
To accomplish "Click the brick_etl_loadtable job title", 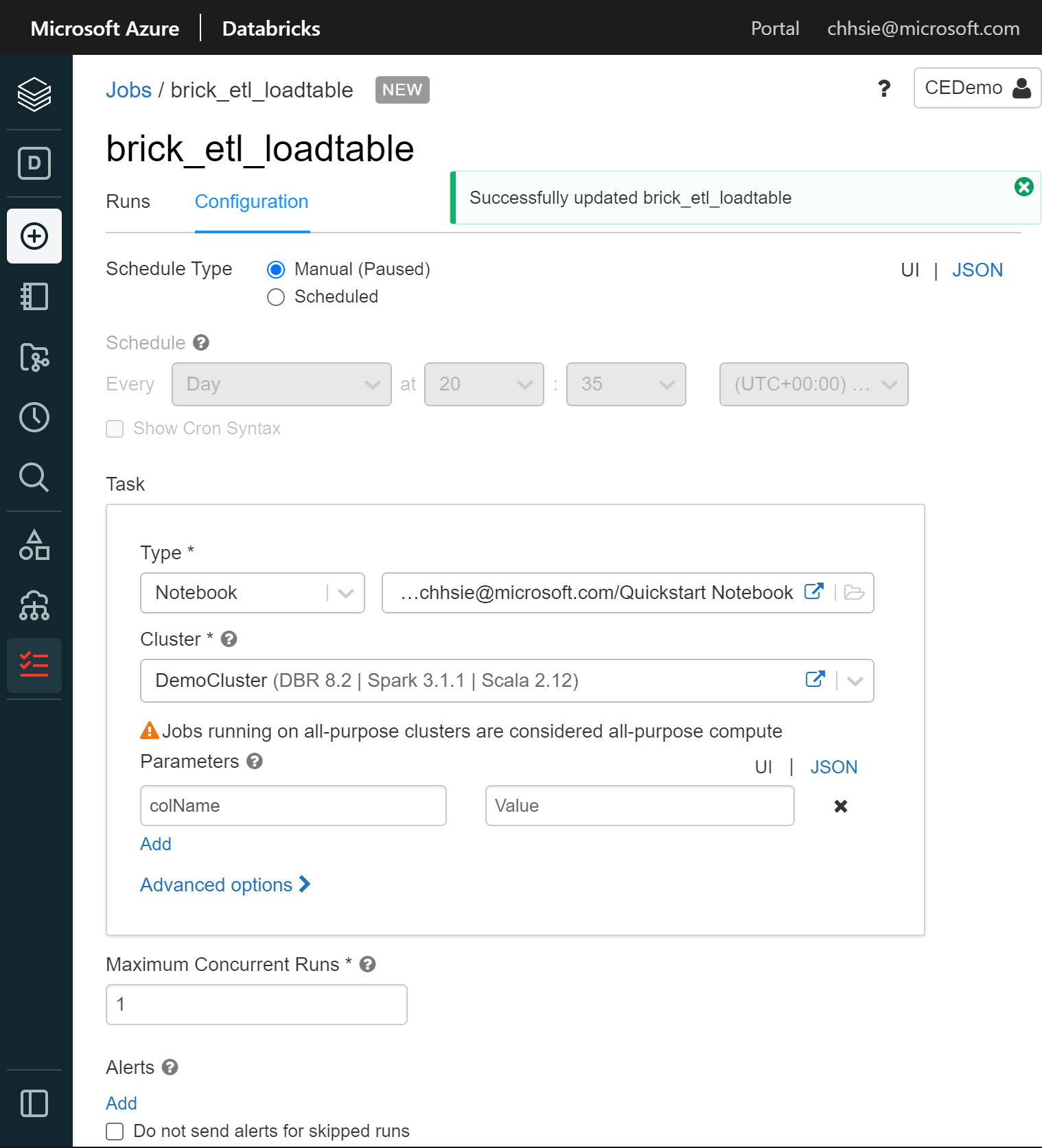I will click(x=260, y=149).
